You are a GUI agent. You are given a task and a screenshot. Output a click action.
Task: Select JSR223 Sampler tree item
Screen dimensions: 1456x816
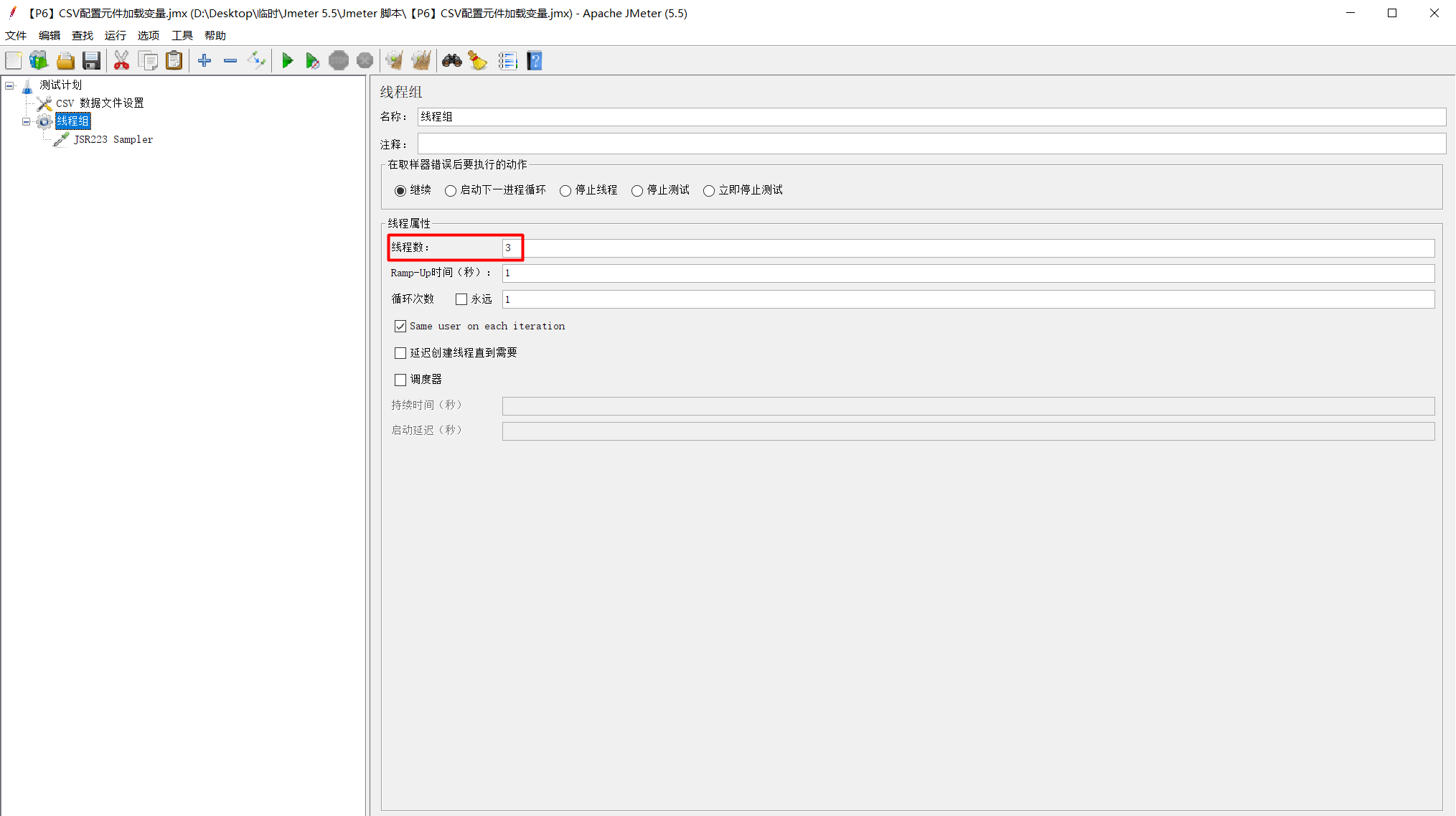click(113, 139)
